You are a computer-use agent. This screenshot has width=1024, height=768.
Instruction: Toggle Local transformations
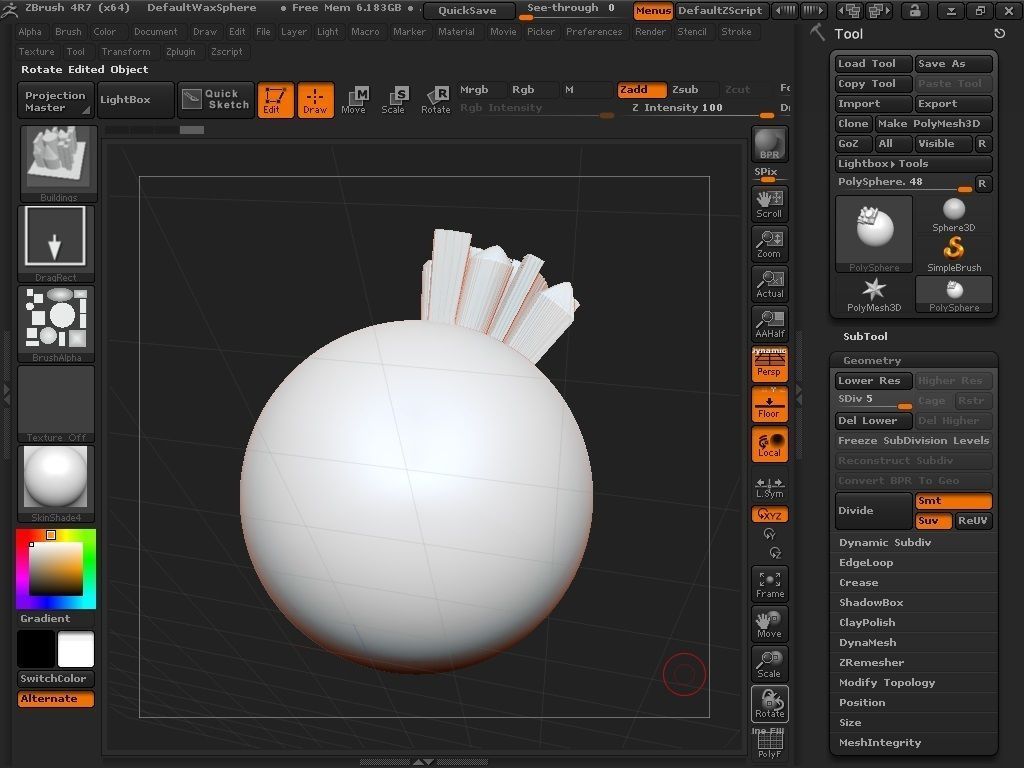[769, 444]
